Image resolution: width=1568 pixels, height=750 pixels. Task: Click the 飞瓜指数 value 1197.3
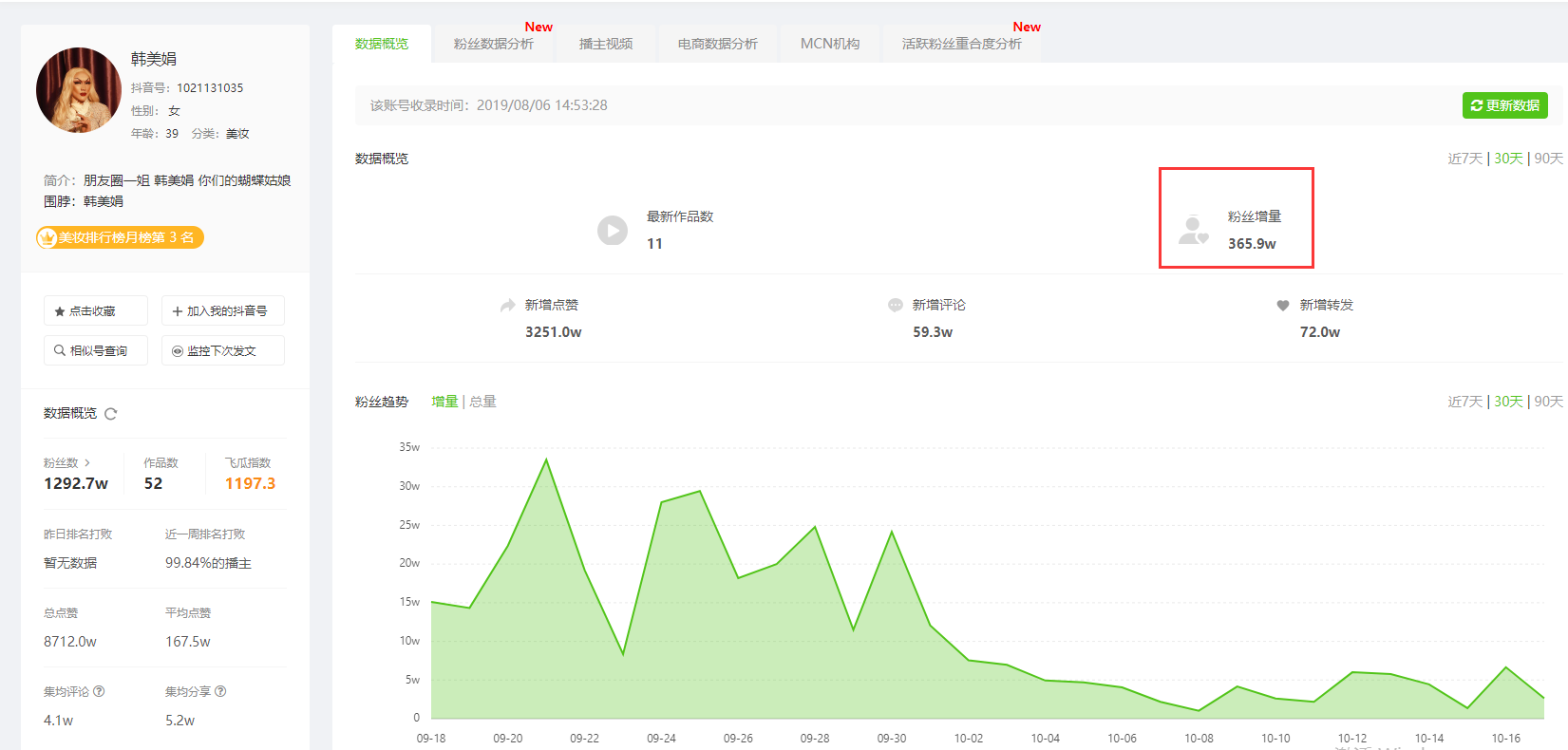pyautogui.click(x=250, y=483)
